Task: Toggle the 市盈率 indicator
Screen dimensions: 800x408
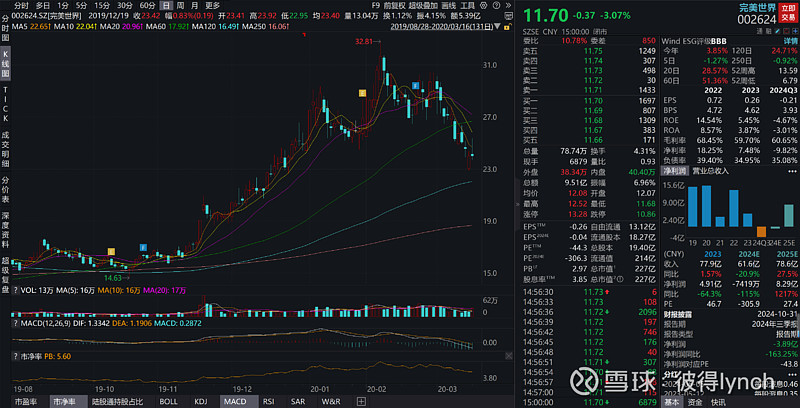Action: point(25,401)
